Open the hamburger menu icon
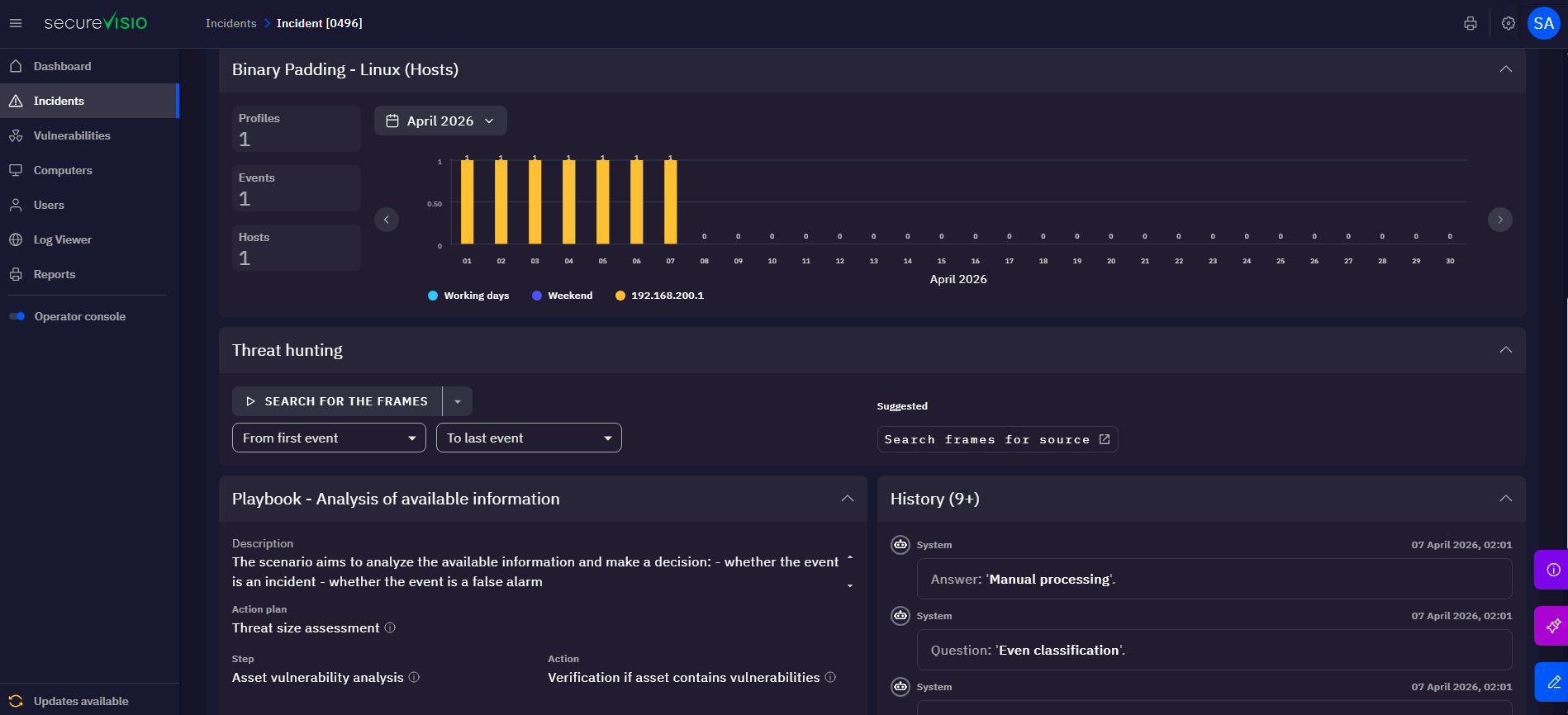 tap(16, 23)
